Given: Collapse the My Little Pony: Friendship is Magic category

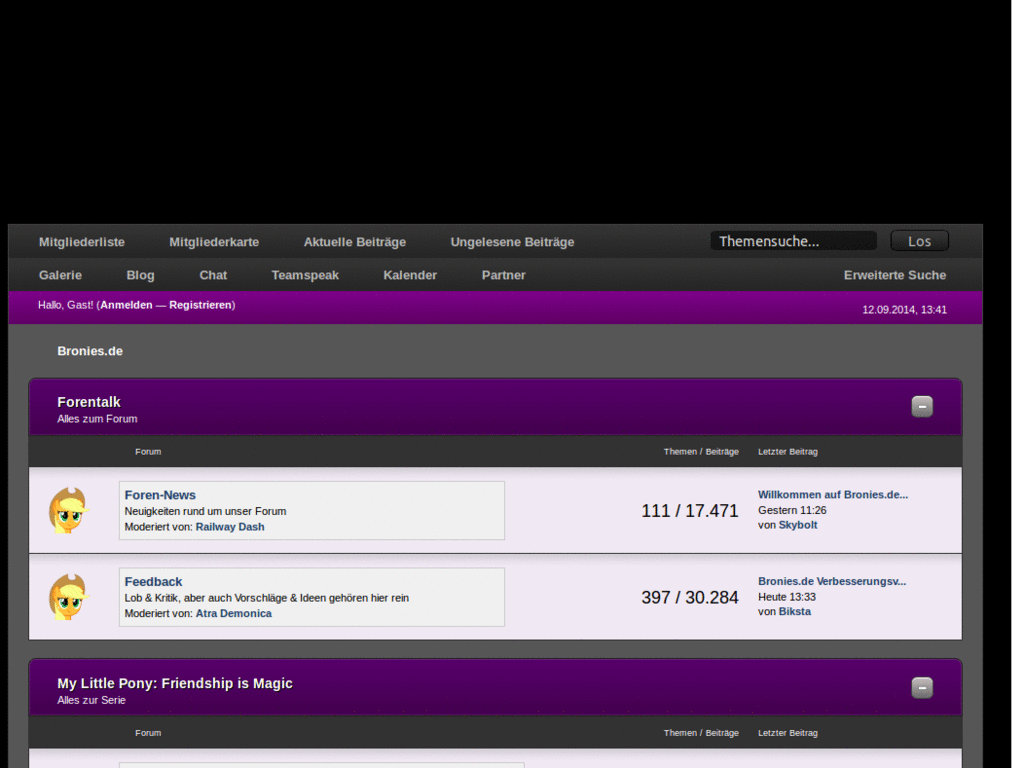Looking at the screenshot, I should click(921, 687).
